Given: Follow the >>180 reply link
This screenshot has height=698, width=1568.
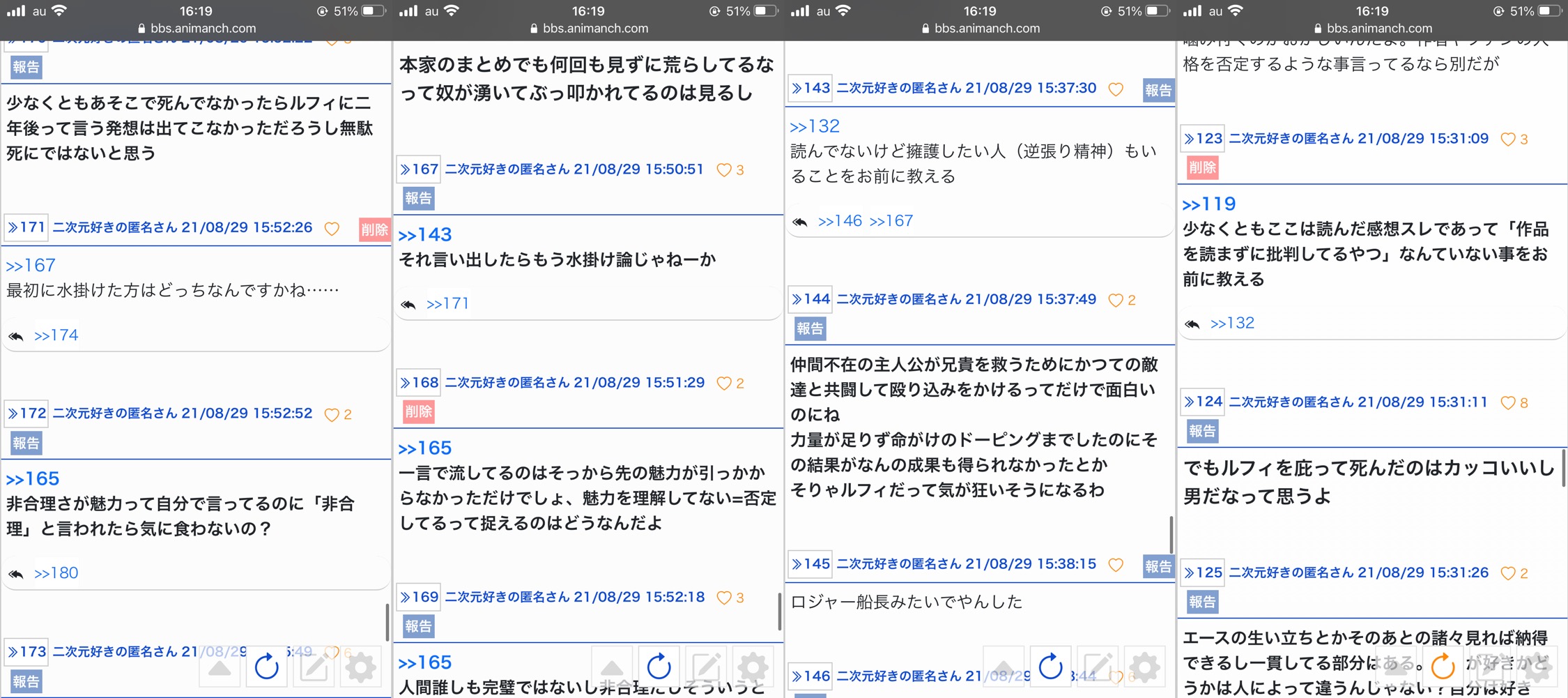Looking at the screenshot, I should pos(56,573).
